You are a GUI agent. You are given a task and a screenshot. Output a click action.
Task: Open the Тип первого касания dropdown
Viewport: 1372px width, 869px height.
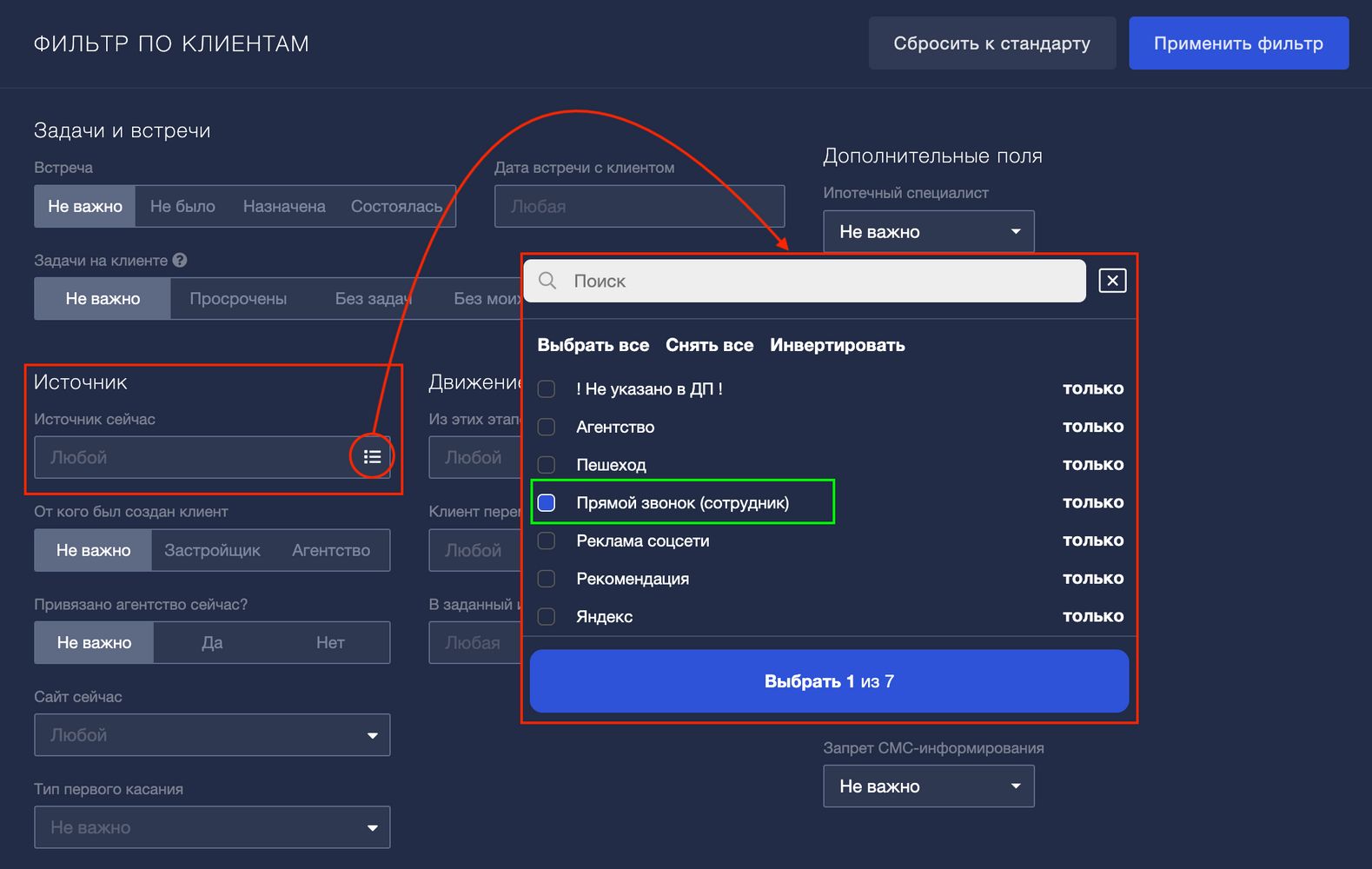pos(212,827)
